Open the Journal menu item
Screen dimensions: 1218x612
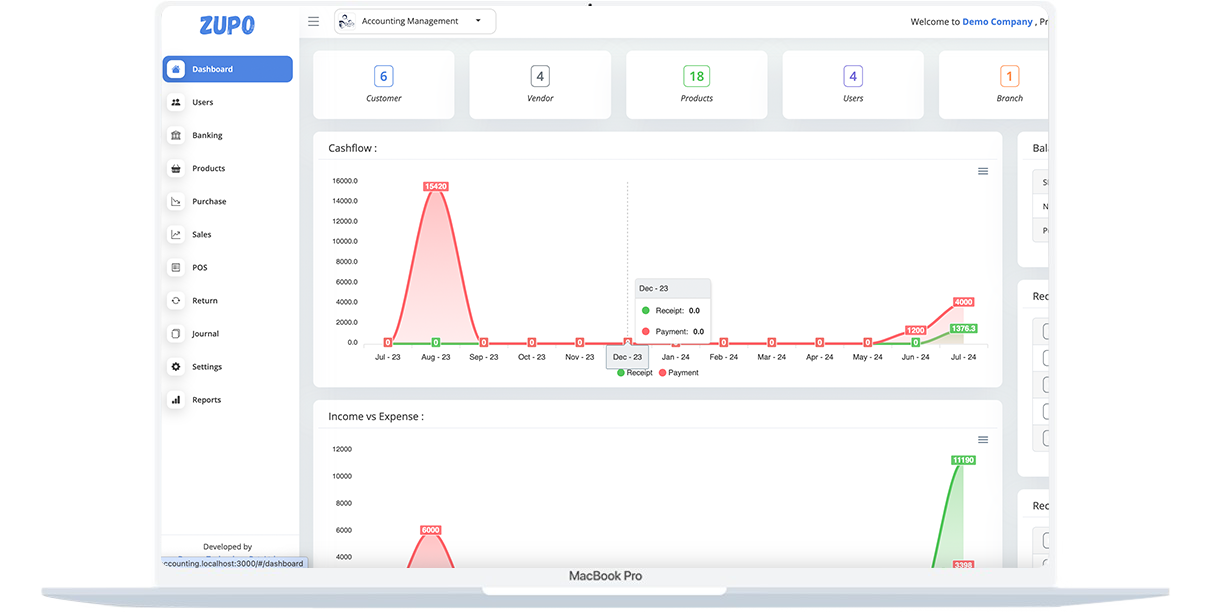205,334
